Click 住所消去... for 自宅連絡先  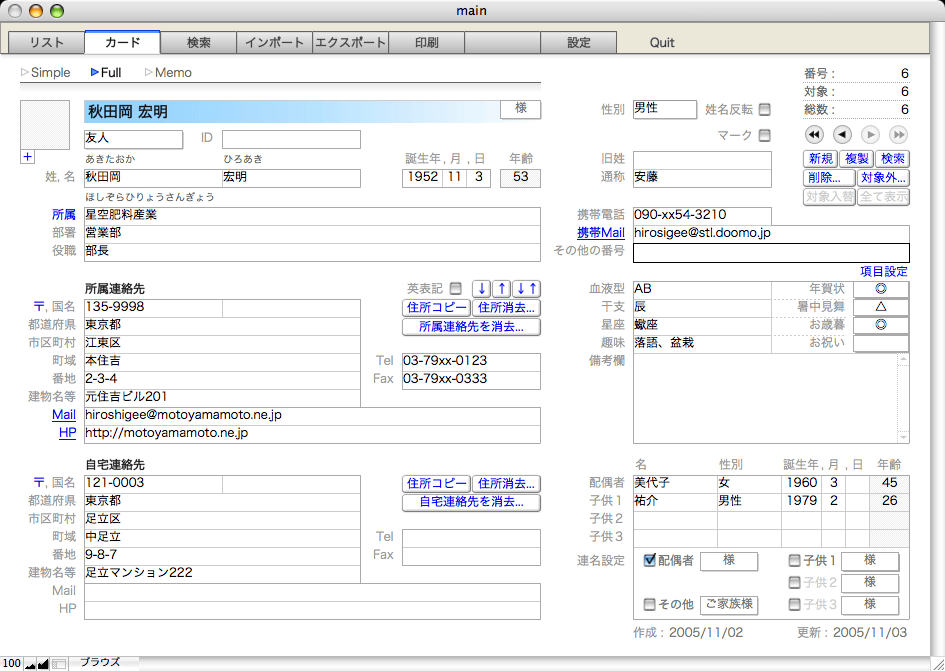506,484
